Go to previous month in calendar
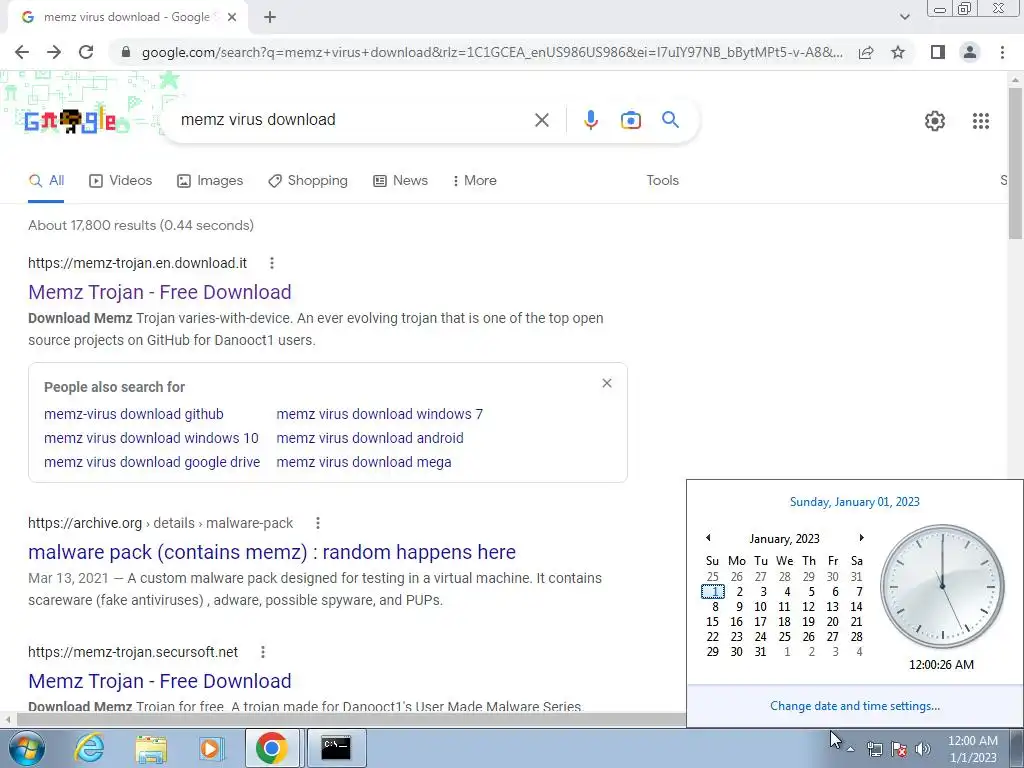The image size is (1024, 768). 708,538
